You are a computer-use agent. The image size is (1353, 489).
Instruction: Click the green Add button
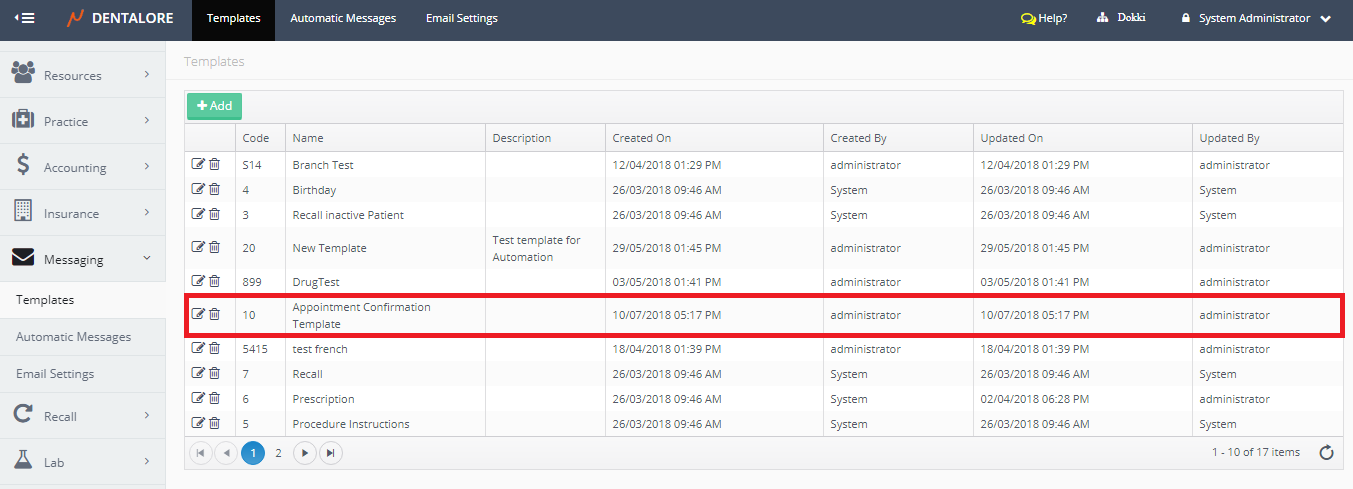pyautogui.click(x=214, y=106)
